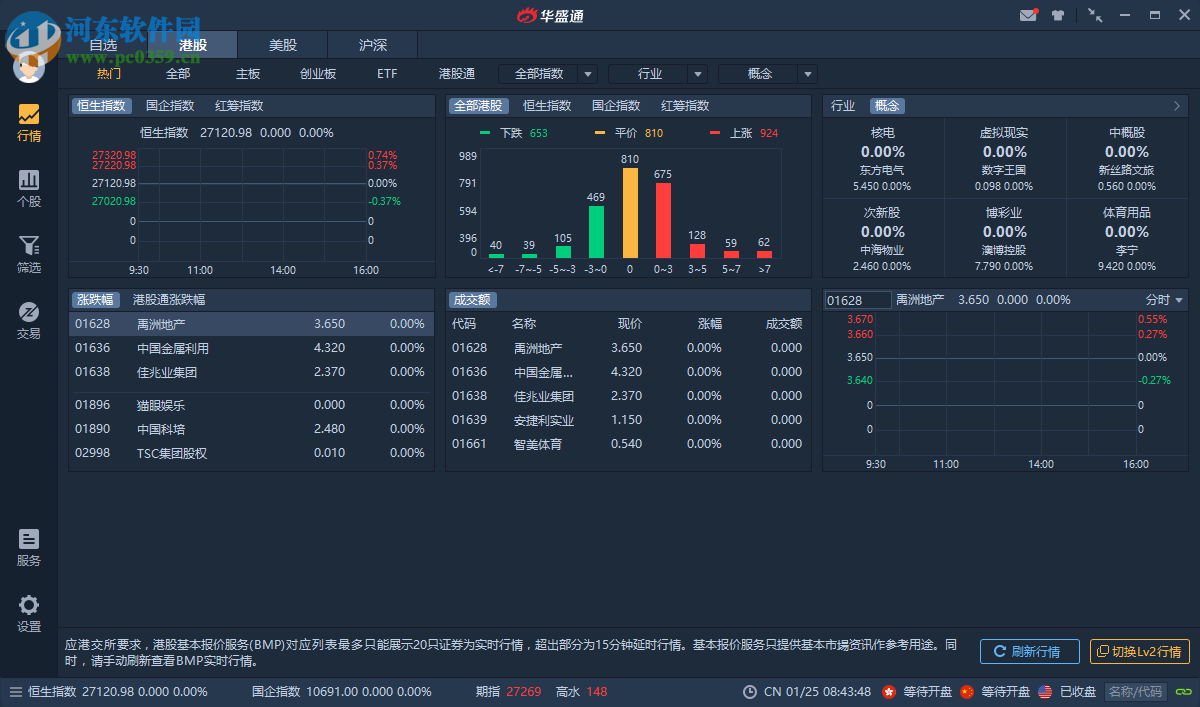This screenshot has width=1200, height=707.
Task: Select the 创业板 market tab
Action: tap(318, 73)
